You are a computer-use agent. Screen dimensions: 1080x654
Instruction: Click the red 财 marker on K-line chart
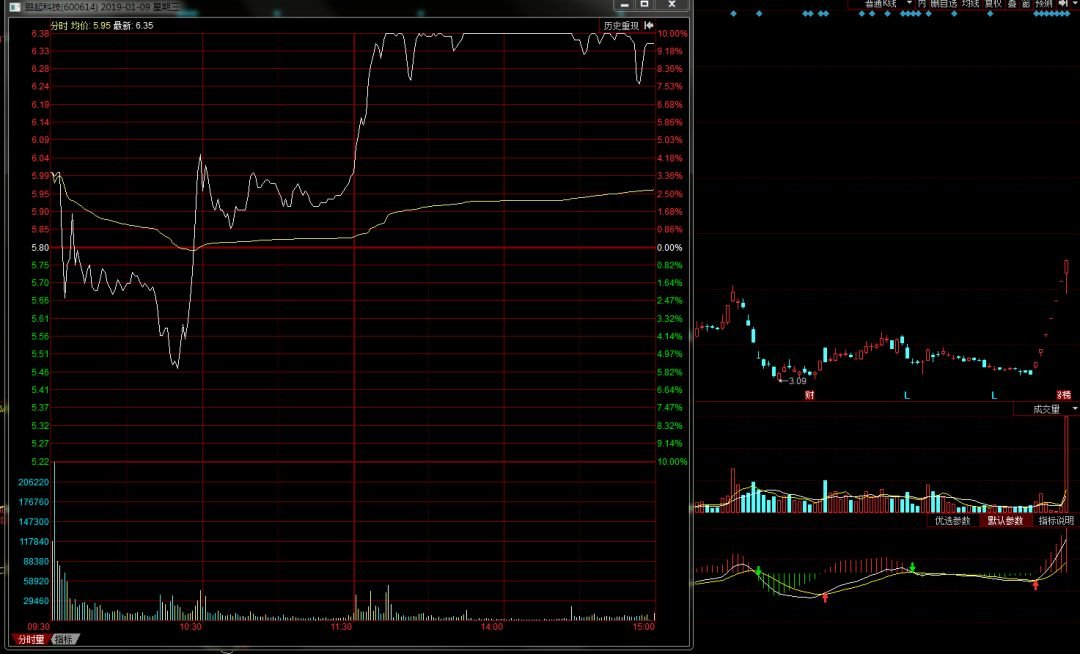click(809, 396)
